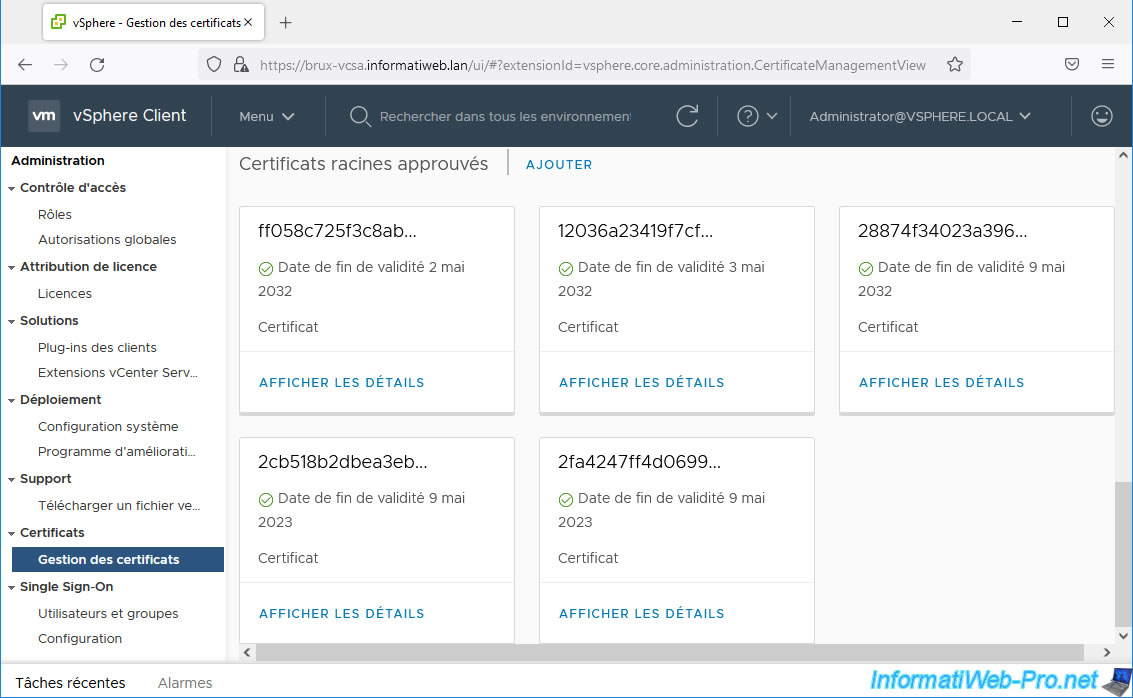Click the Pocket save icon
The width and height of the screenshot is (1133, 698).
pos(1071,64)
